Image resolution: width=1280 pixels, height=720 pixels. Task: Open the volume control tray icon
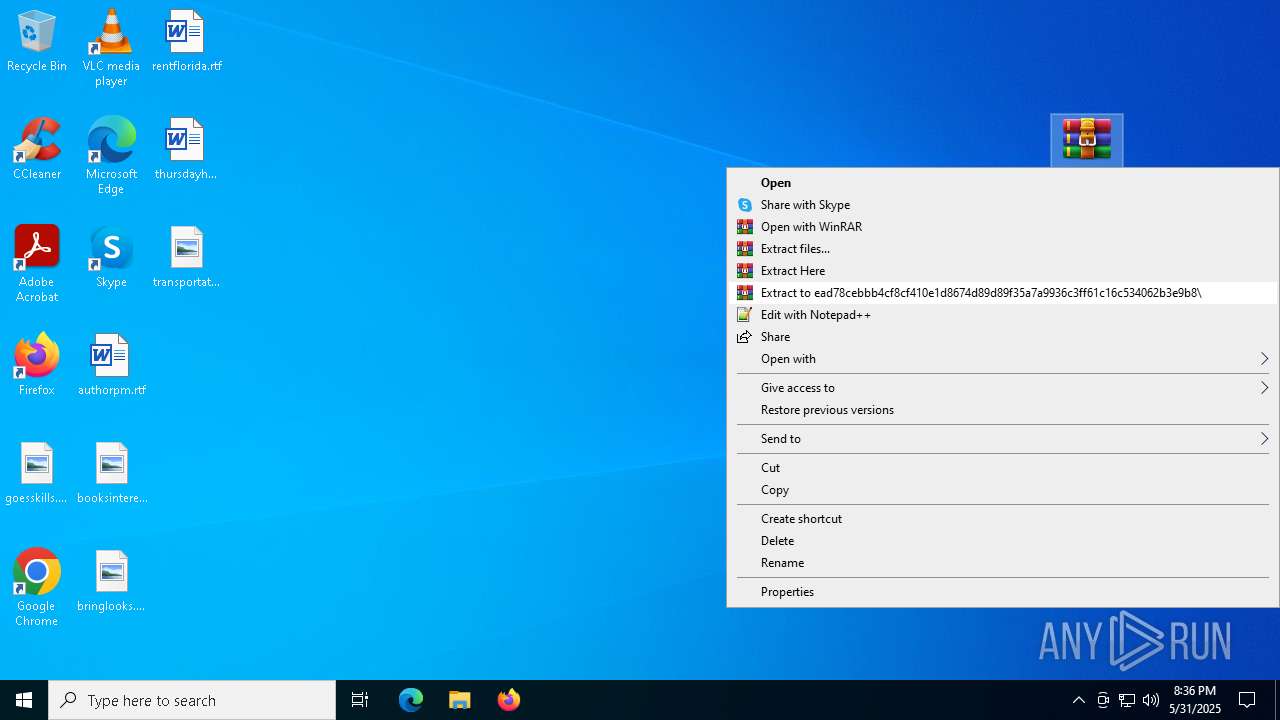[1151, 700]
